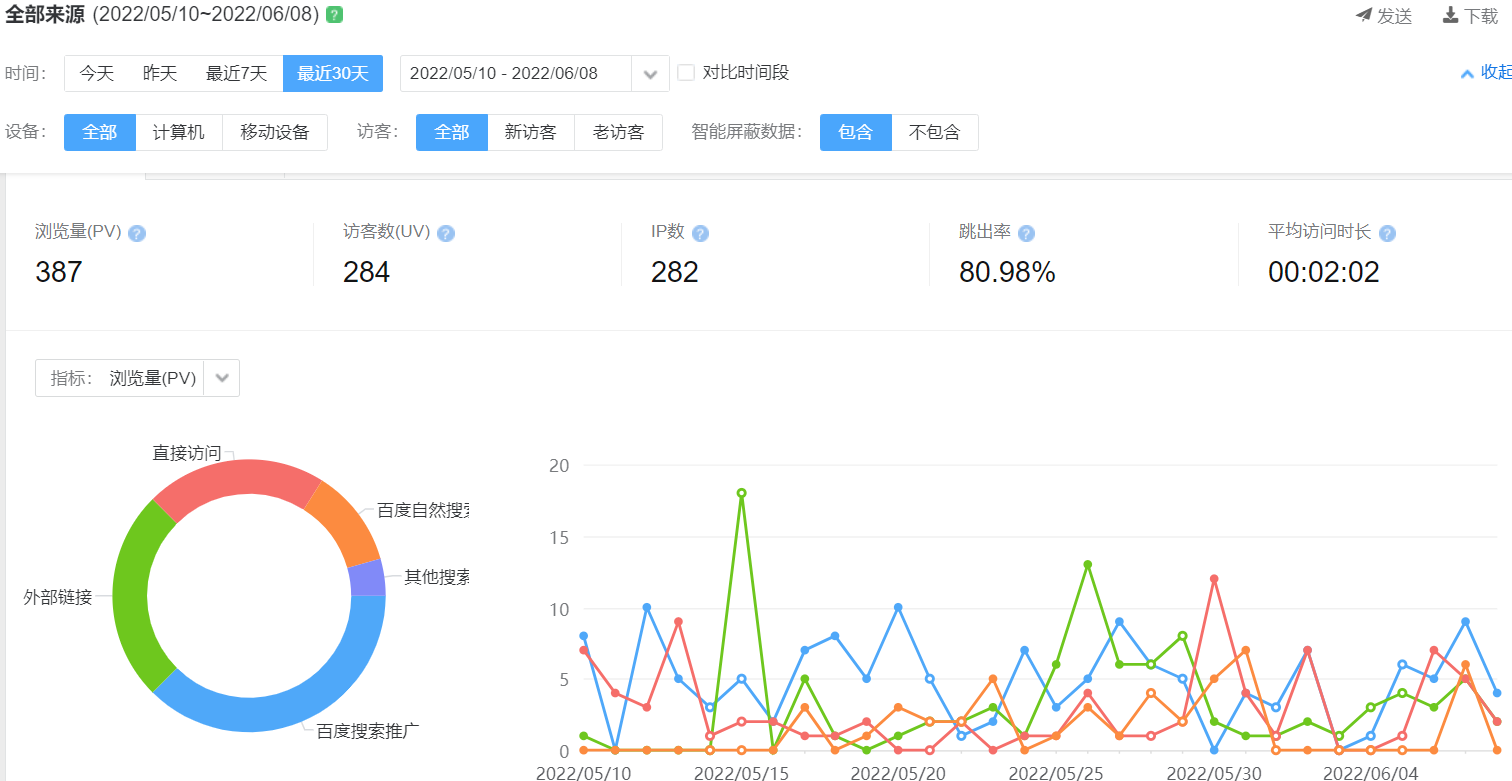The height and width of the screenshot is (781, 1512).
Task: Click help icon beside 跳出率
Action: click(1026, 233)
